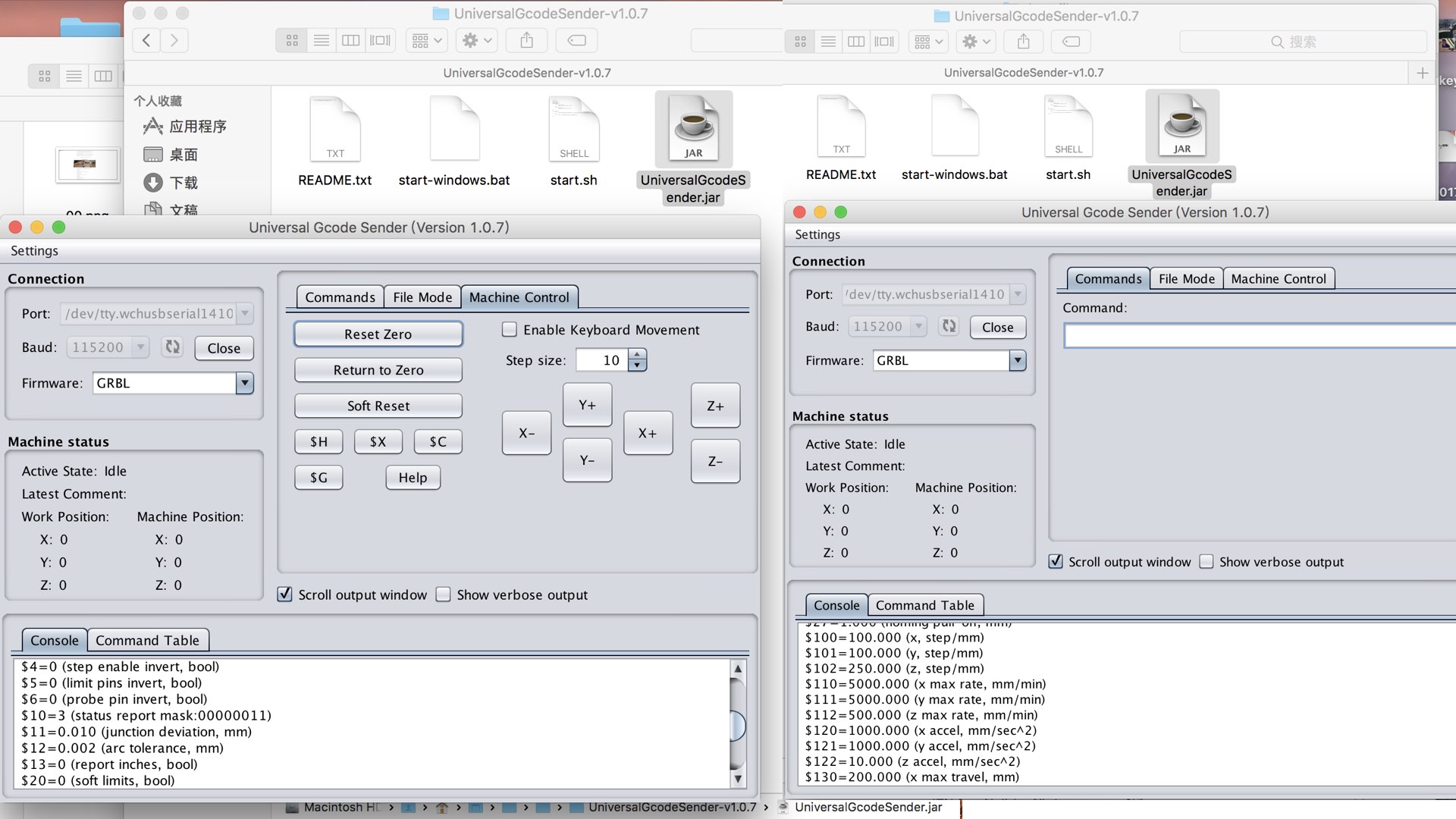Jog machine with X+ button
This screenshot has width=1456, height=819.
(x=648, y=433)
